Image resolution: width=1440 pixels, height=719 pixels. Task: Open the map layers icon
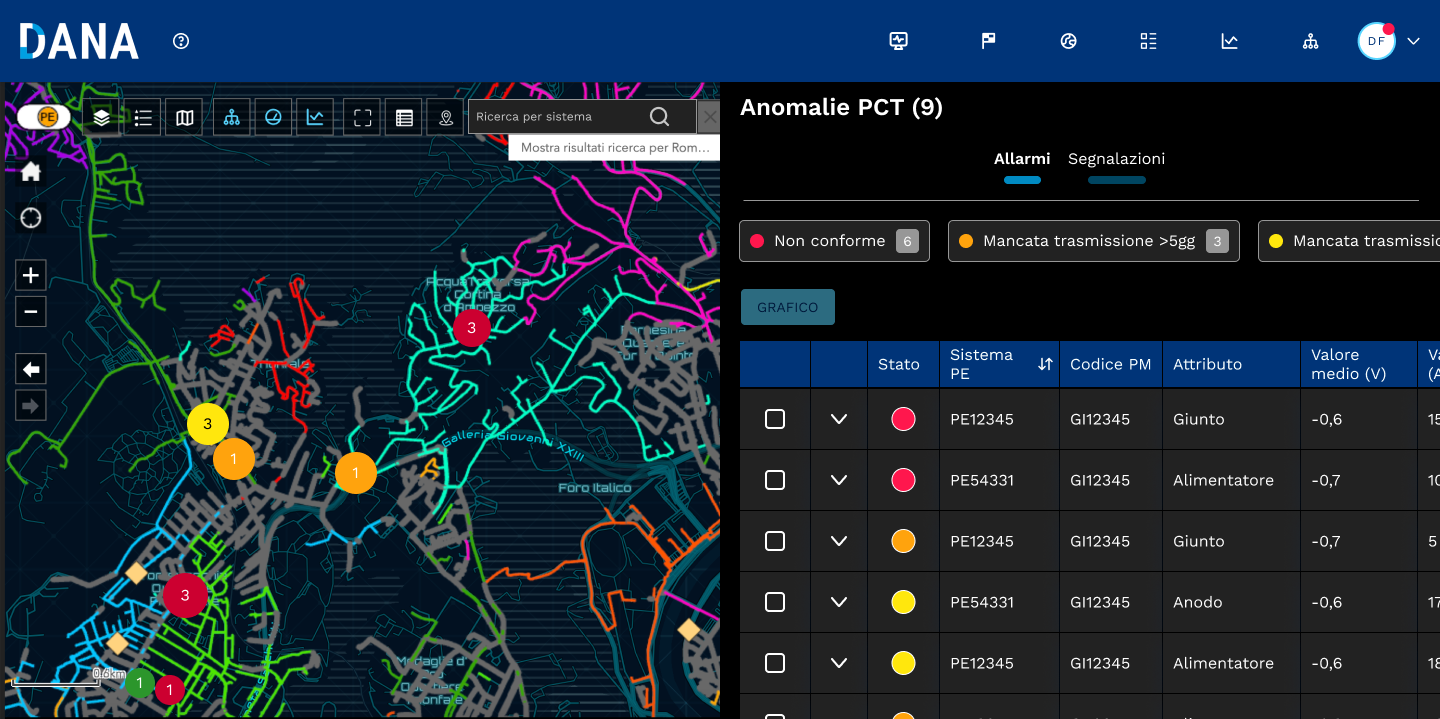[101, 117]
